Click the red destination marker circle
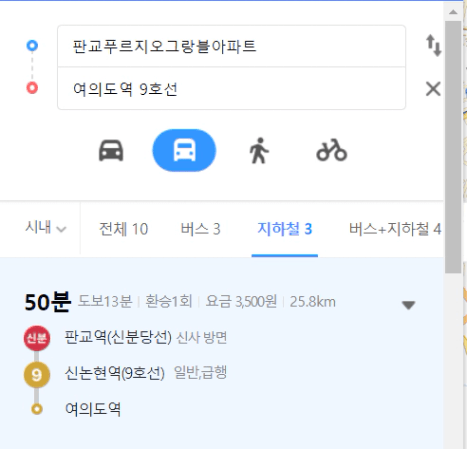Screen dimensions: 467x449 coord(32,88)
